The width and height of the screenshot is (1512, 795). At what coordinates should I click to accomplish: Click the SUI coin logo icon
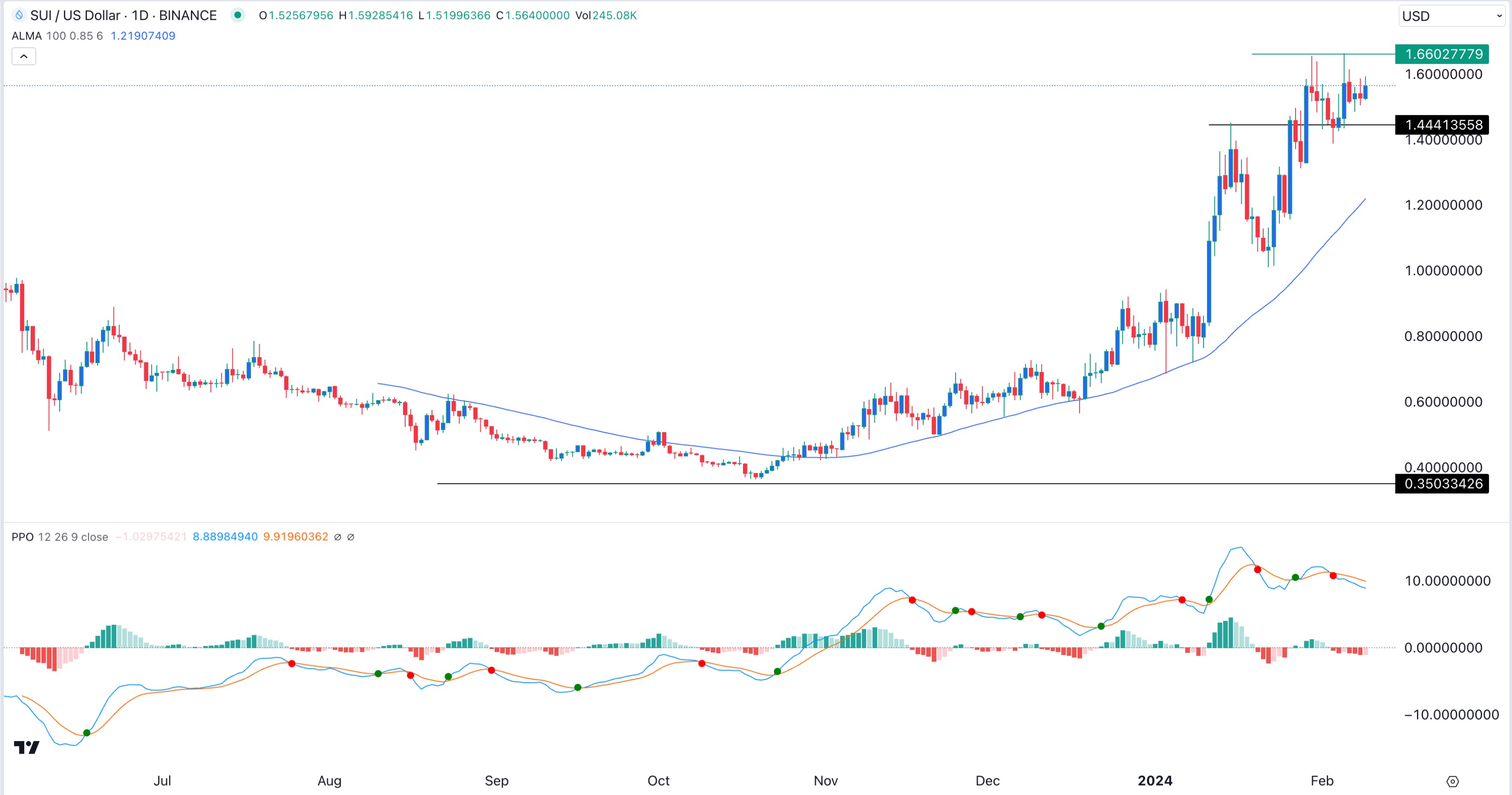(19, 15)
